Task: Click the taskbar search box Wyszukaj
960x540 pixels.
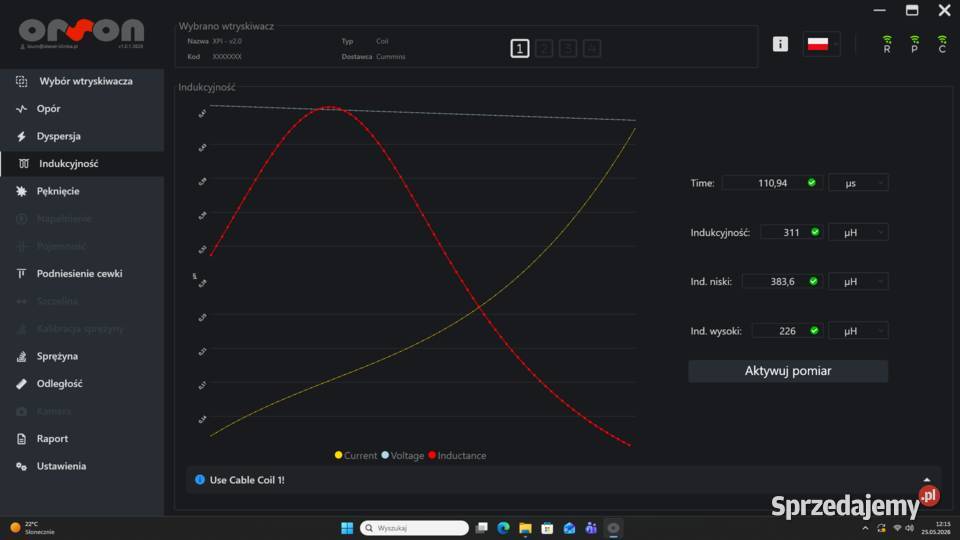Action: pos(414,528)
